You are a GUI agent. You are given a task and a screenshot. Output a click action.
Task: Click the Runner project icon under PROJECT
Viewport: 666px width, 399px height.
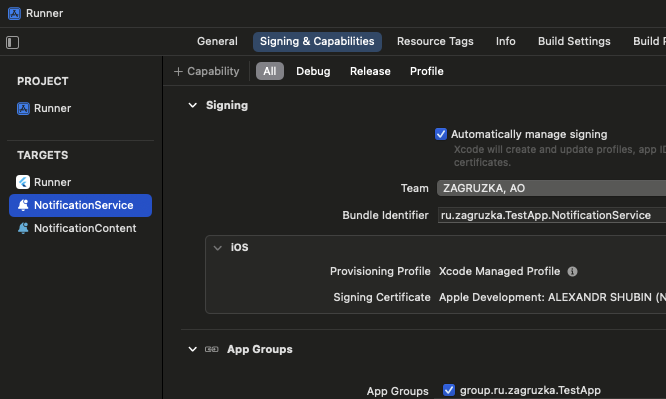[23, 108]
